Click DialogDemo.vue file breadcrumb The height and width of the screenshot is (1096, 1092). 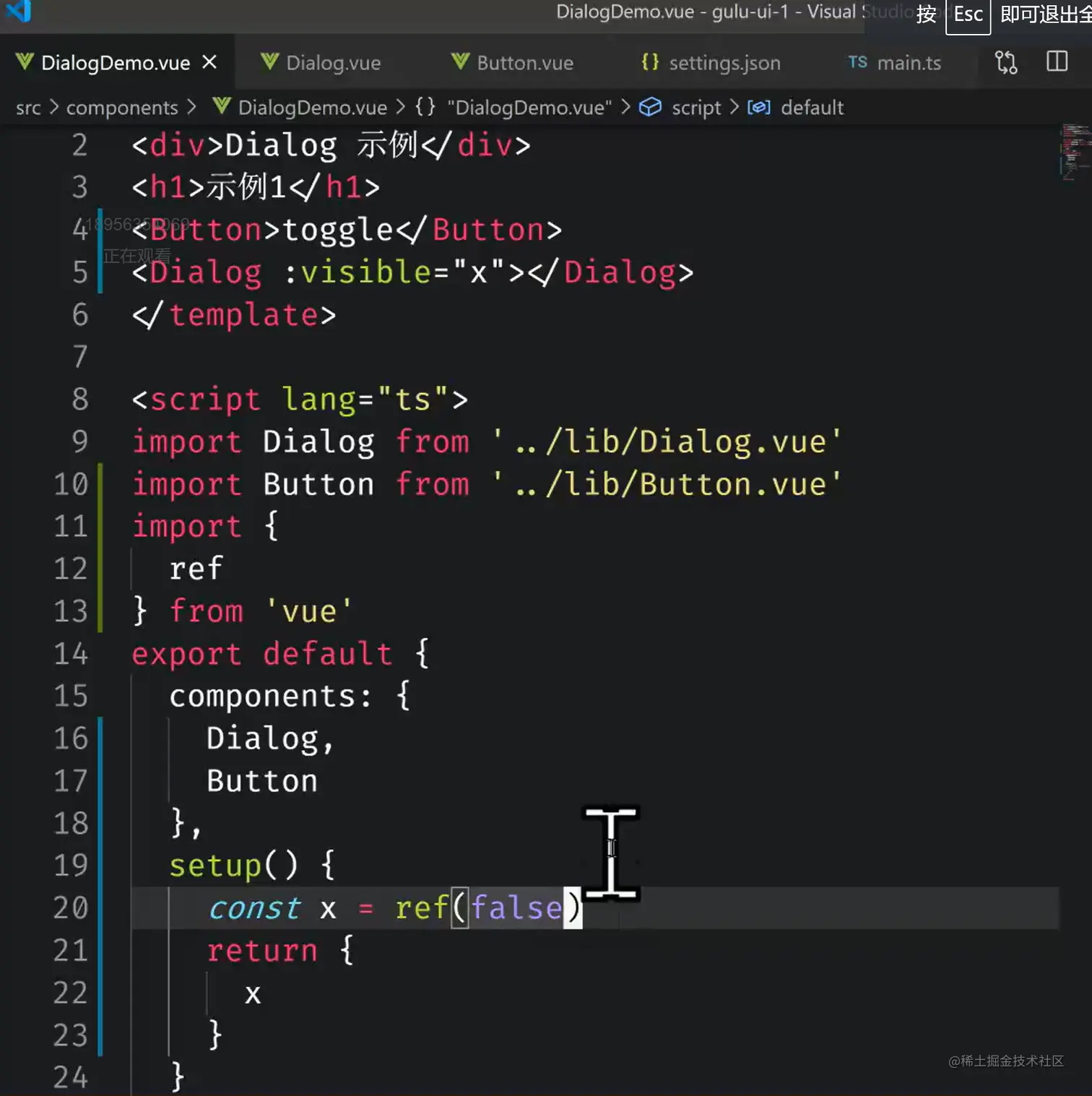point(313,108)
